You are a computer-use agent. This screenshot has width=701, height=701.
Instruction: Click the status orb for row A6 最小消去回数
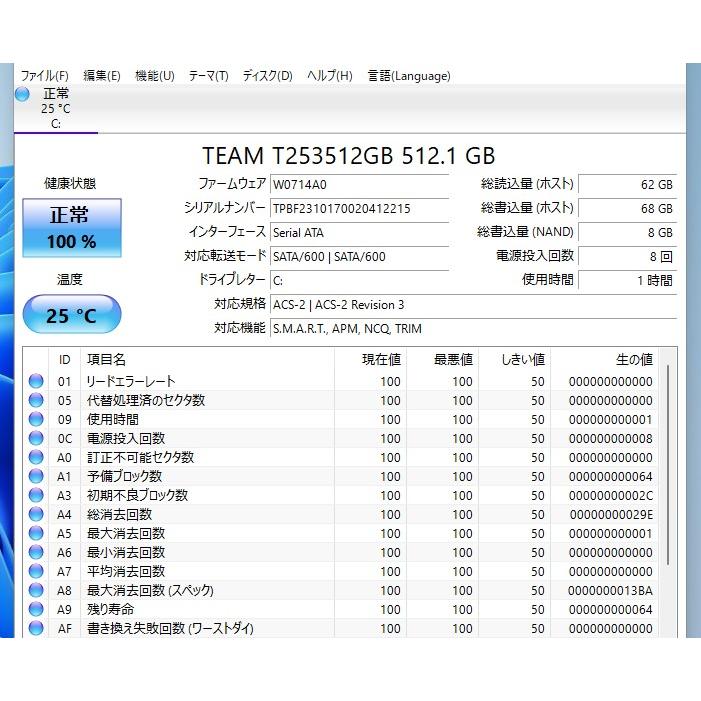pos(36,552)
